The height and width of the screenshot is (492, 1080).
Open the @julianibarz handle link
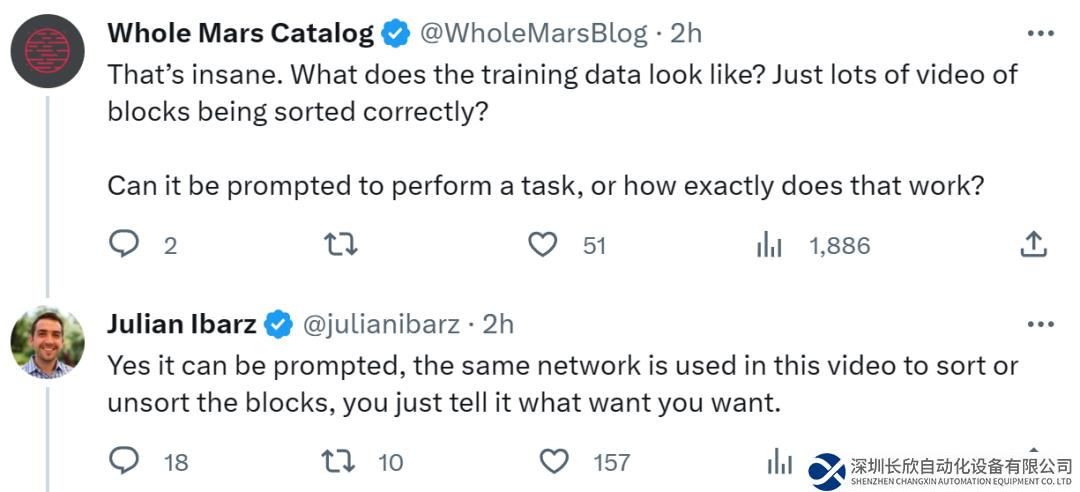pos(381,324)
